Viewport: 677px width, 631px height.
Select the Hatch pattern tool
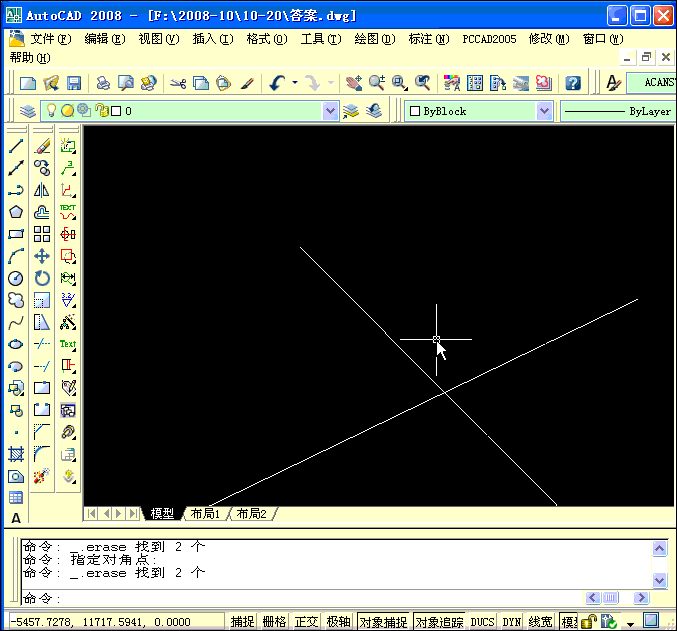[x=16, y=454]
